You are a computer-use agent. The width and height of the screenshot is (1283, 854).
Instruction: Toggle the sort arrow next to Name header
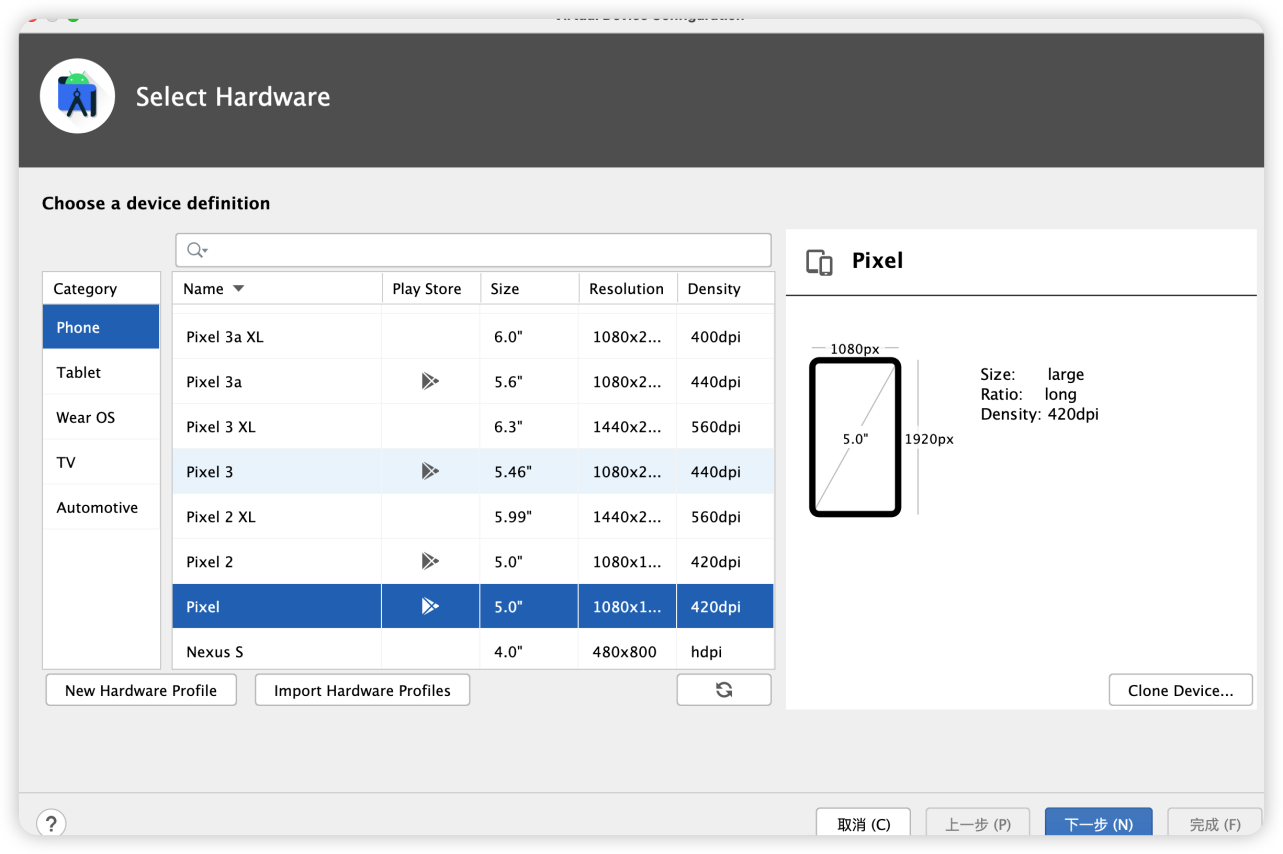pyautogui.click(x=238, y=289)
